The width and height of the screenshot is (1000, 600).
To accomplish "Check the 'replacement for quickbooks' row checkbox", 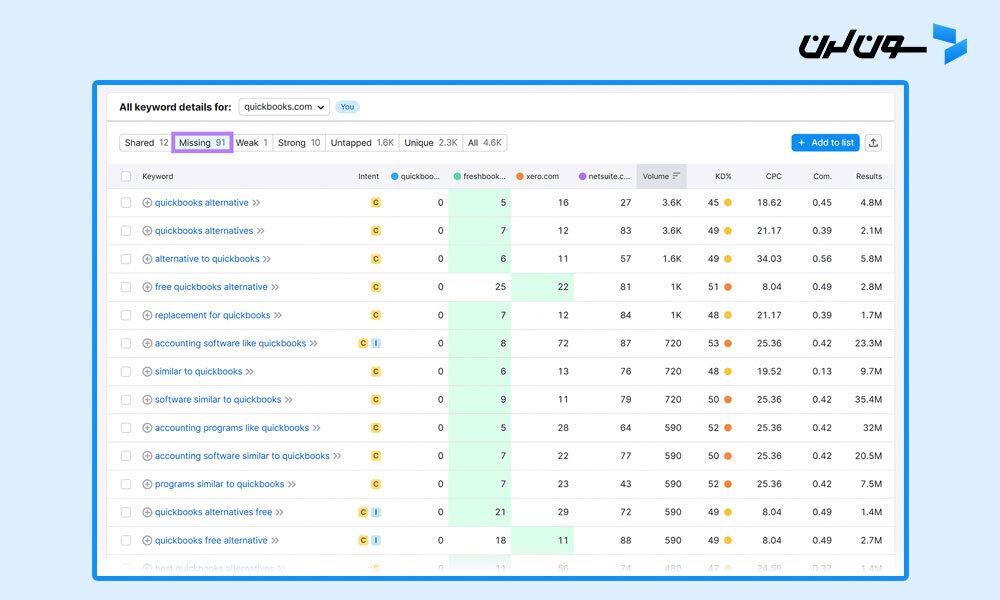I will (x=126, y=315).
